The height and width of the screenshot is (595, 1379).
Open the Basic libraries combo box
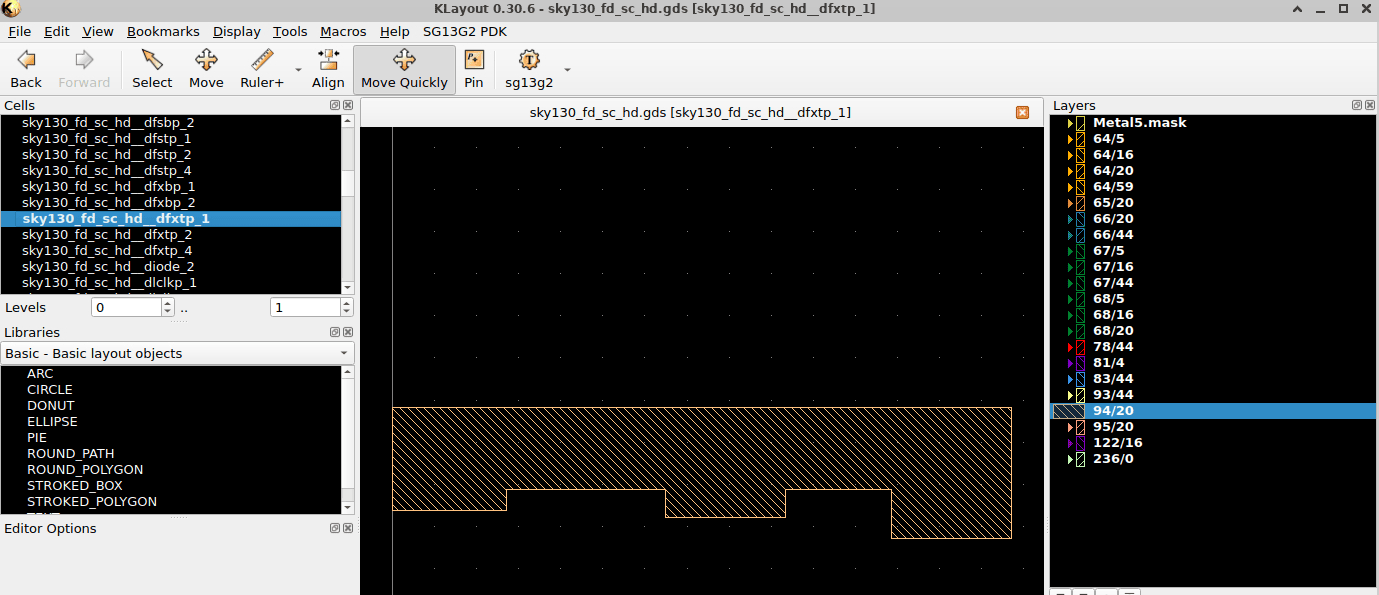coord(178,354)
